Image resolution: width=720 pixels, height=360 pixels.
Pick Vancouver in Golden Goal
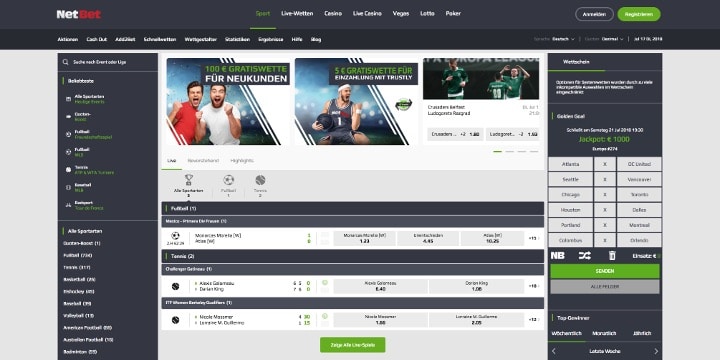pyautogui.click(x=639, y=180)
